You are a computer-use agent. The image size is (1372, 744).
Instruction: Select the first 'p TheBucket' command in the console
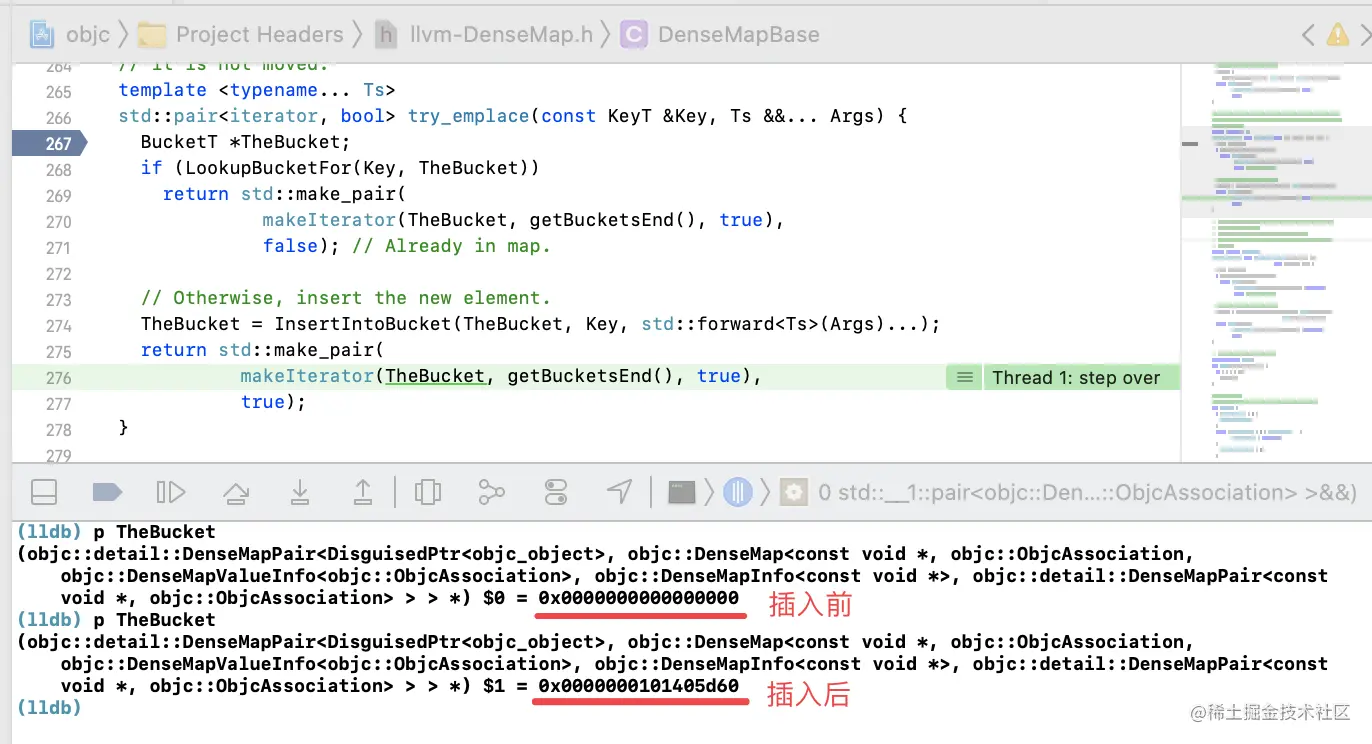click(x=155, y=532)
